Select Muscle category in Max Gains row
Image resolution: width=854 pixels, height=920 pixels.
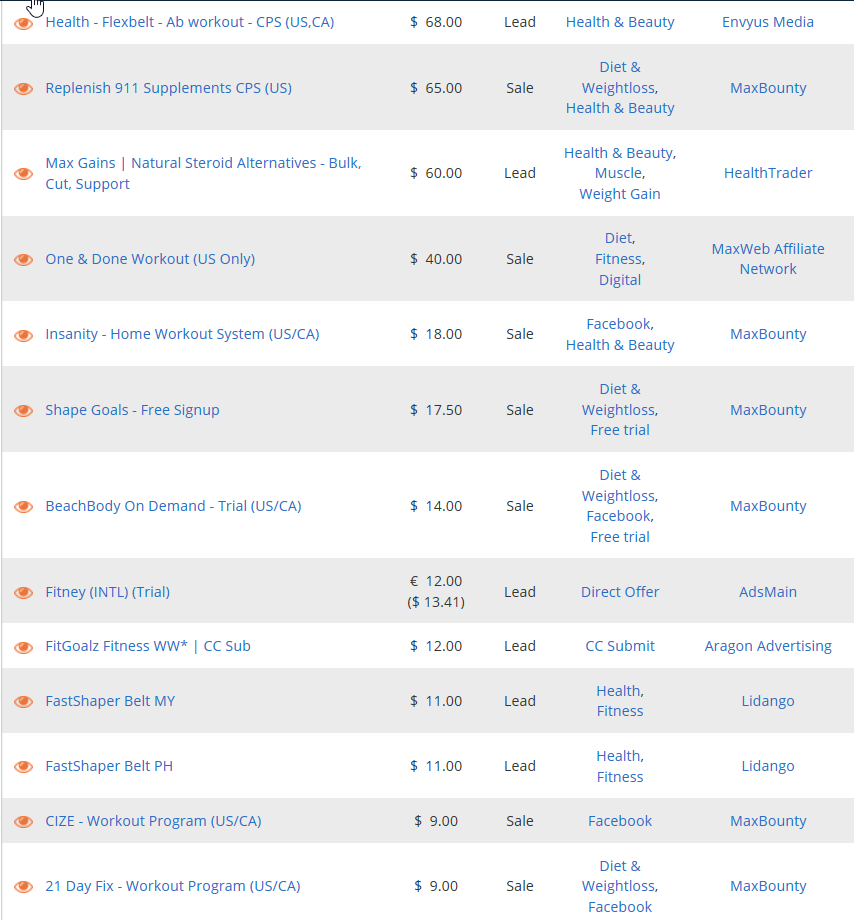coord(619,173)
